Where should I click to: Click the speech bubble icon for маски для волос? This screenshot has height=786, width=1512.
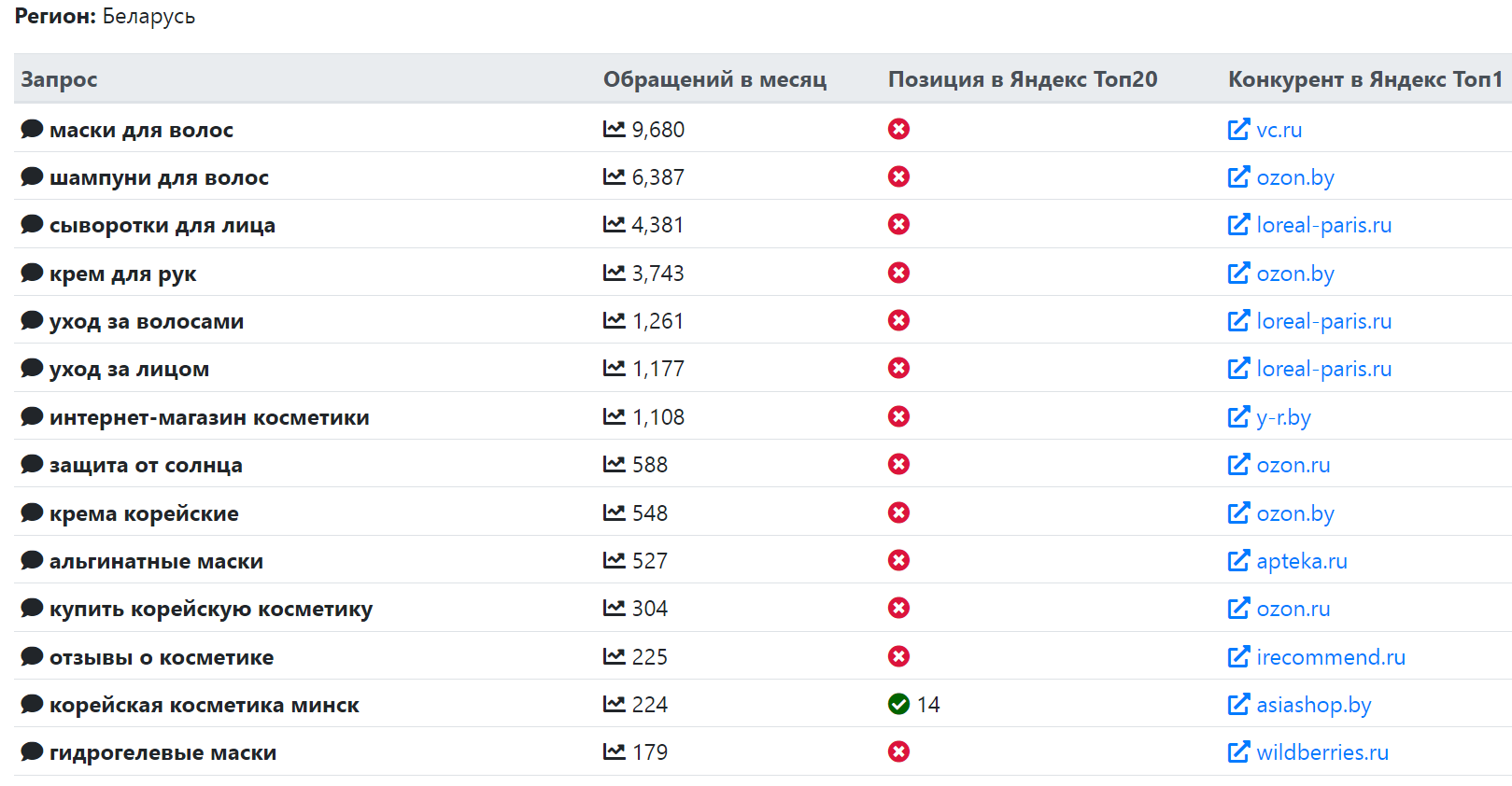(x=32, y=129)
